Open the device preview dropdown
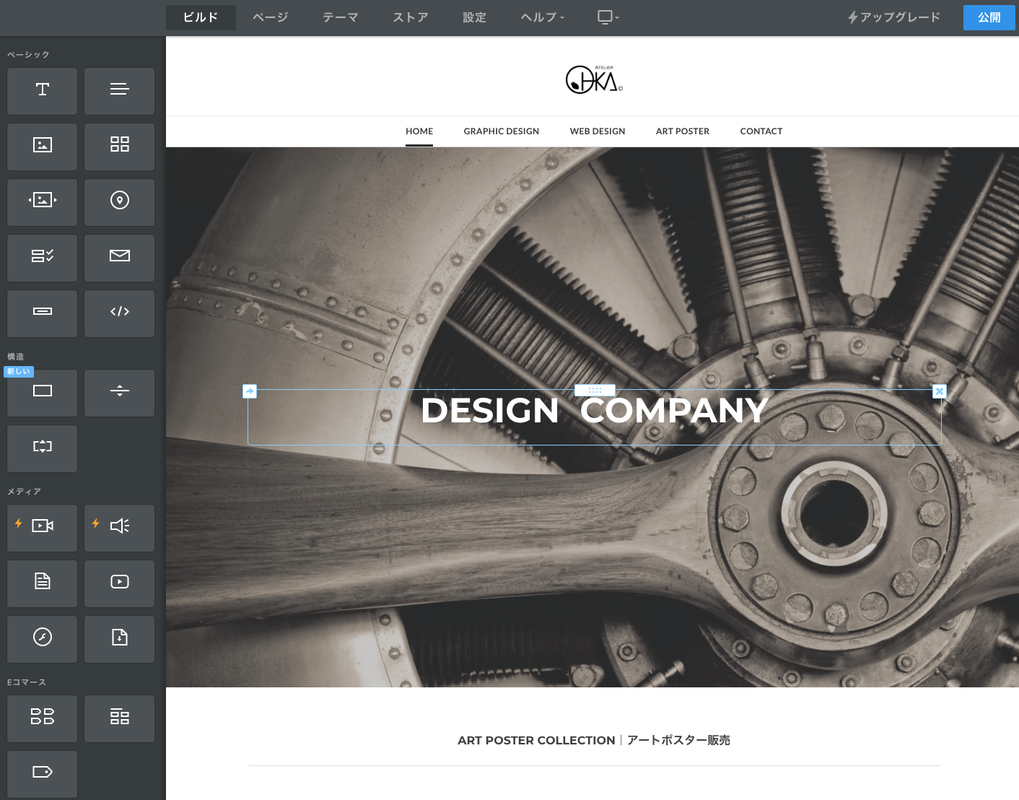The image size is (1019, 800). pyautogui.click(x=608, y=18)
